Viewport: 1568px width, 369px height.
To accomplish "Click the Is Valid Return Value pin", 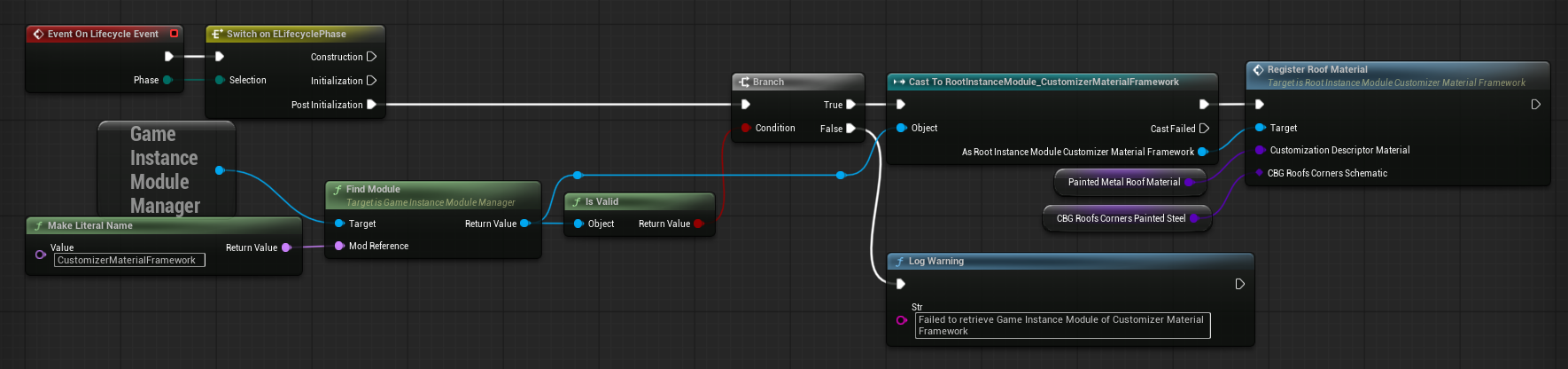I will [x=698, y=224].
